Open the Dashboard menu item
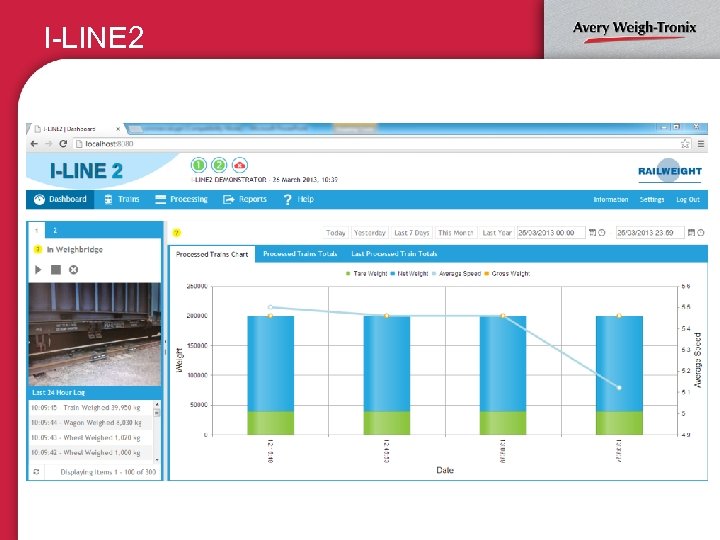This screenshot has height=540, width=720. [60, 199]
